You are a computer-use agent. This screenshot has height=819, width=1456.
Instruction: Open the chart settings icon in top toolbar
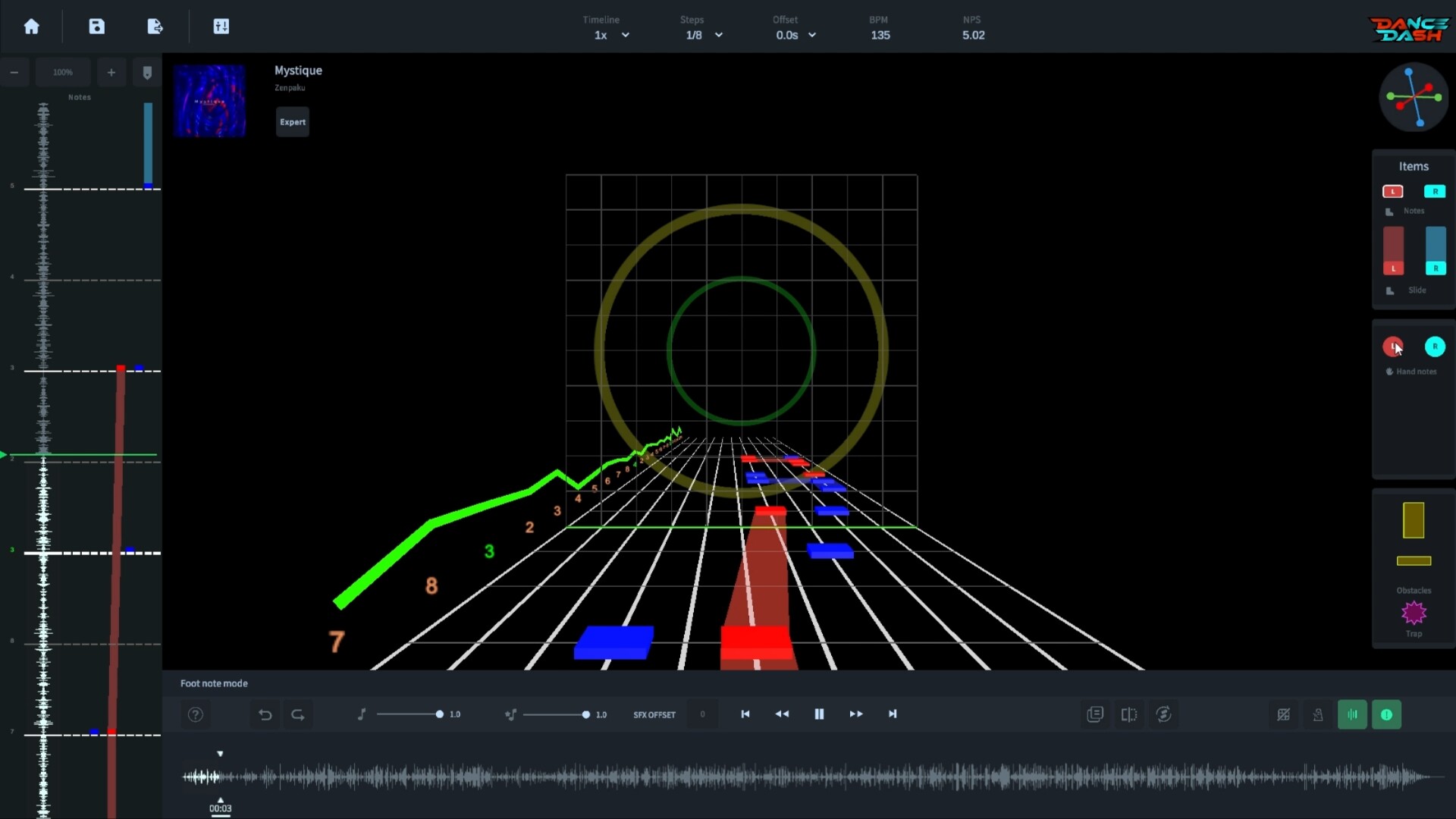tap(221, 27)
